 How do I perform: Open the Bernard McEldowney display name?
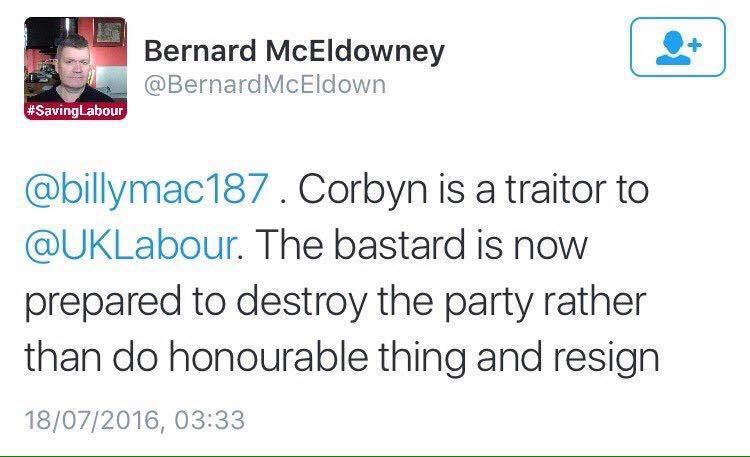point(294,51)
